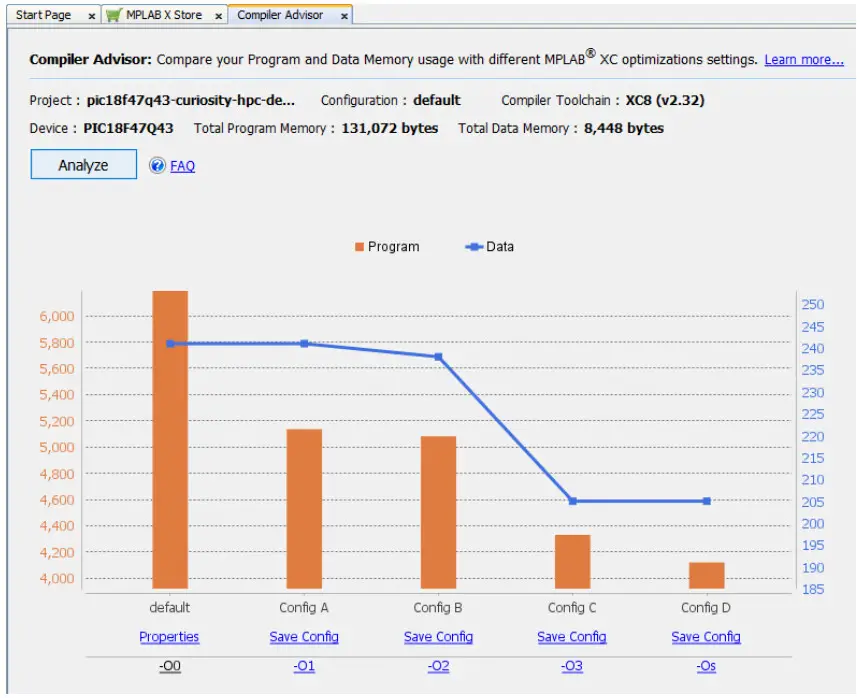Image resolution: width=863 pixels, height=698 pixels.
Task: Click the default program memory bar
Action: pos(170,439)
